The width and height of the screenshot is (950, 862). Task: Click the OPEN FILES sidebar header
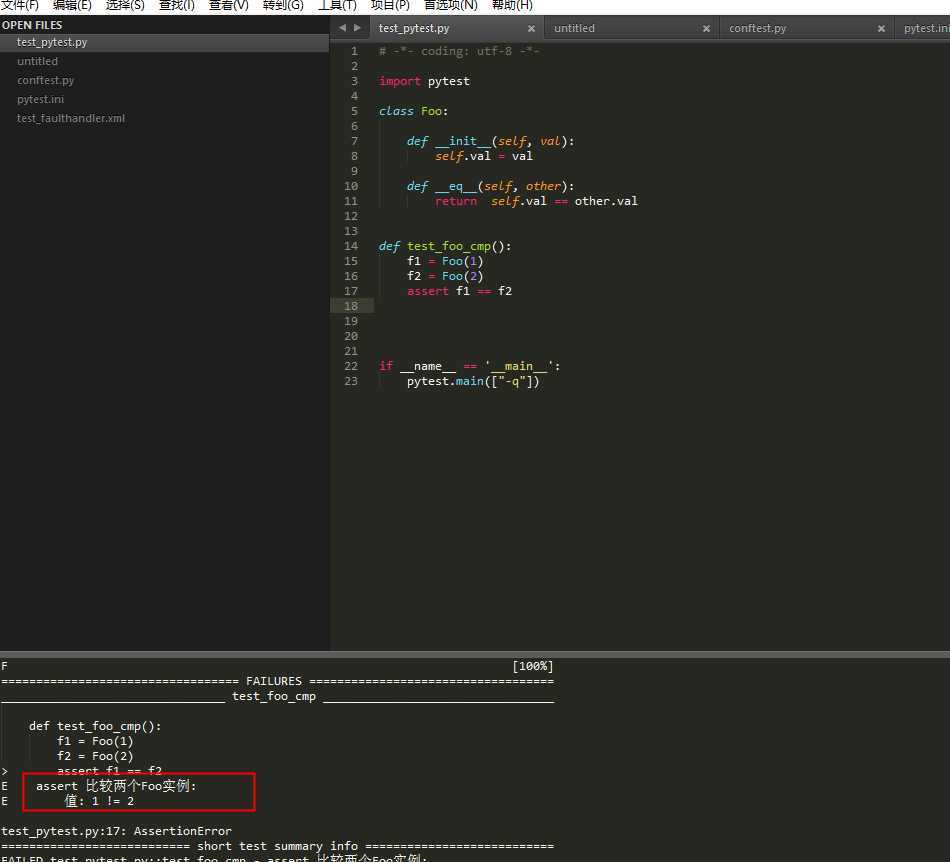pyautogui.click(x=32, y=25)
